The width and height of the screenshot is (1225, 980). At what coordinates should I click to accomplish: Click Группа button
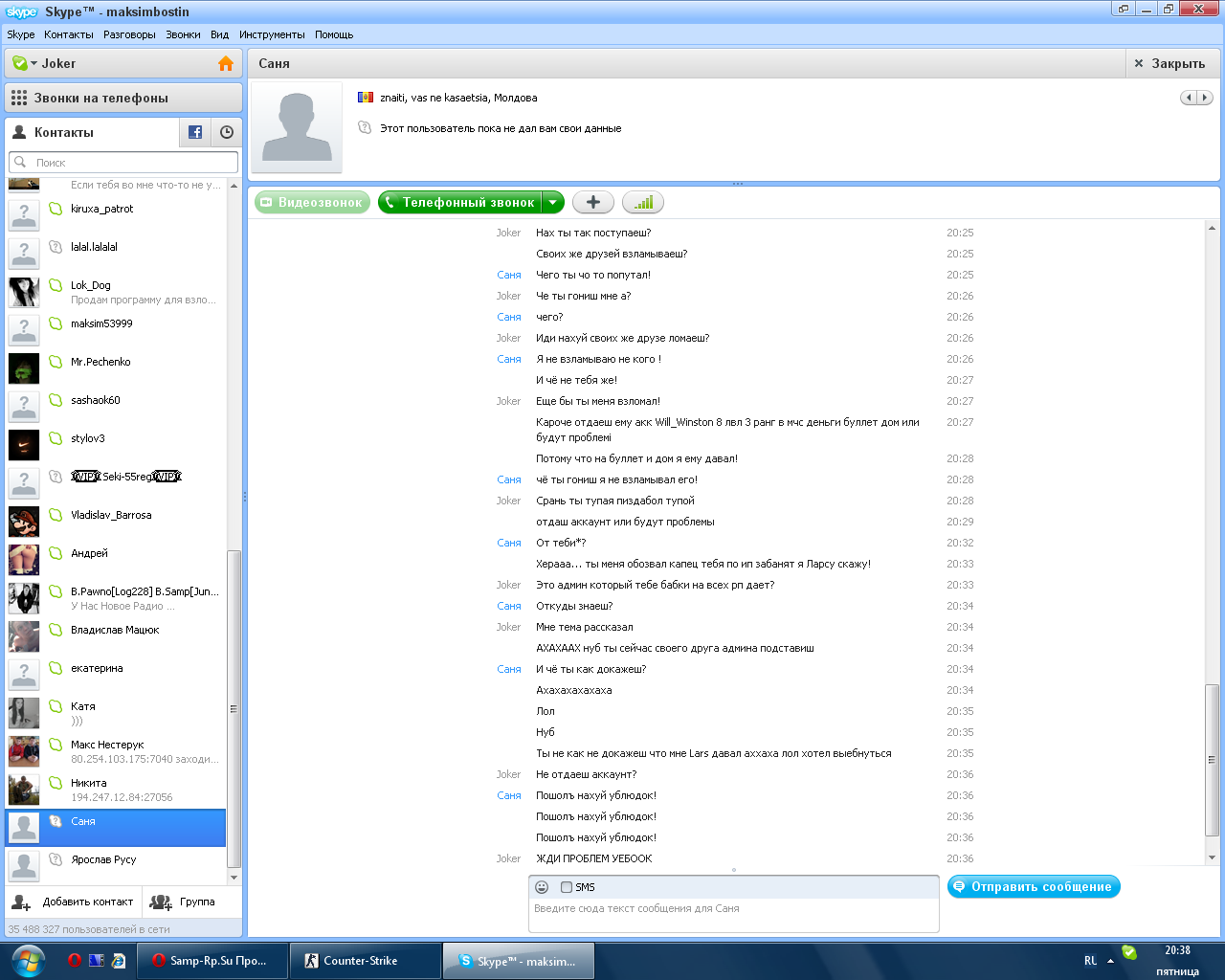pyautogui.click(x=184, y=902)
